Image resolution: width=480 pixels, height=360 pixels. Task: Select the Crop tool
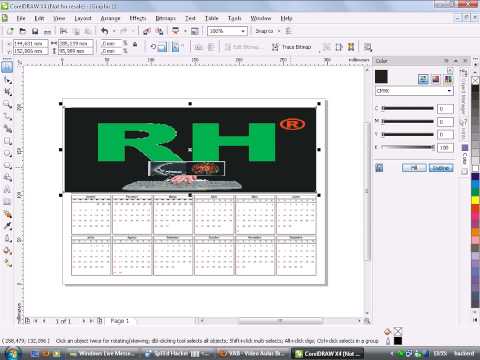coord(7,92)
